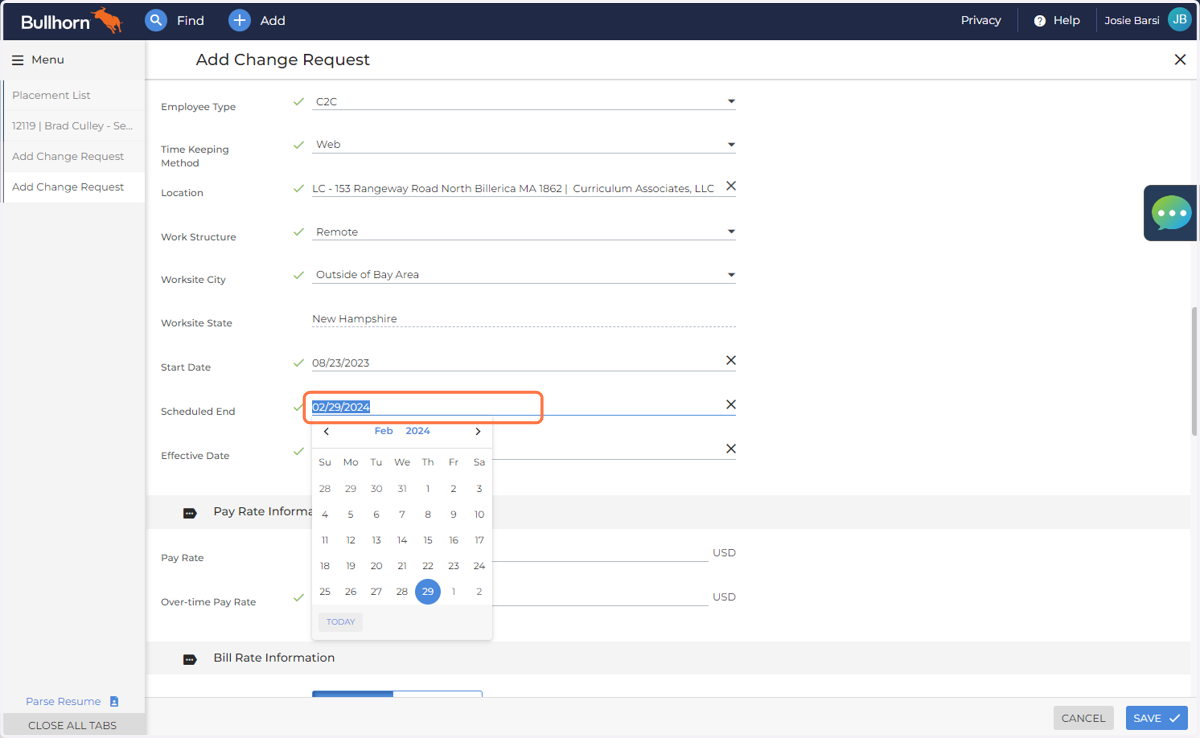1200x738 pixels.
Task: Open the Help question mark icon
Action: click(1040, 20)
